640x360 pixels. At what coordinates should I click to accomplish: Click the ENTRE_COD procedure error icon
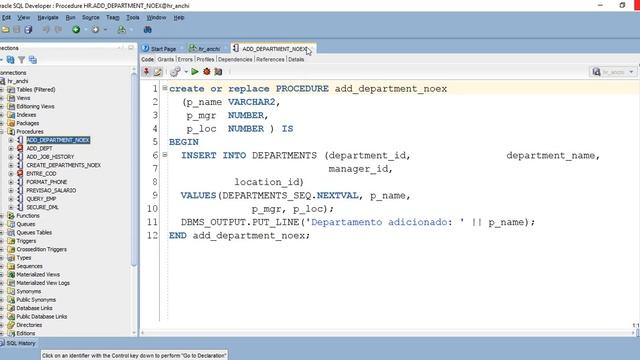(20, 173)
